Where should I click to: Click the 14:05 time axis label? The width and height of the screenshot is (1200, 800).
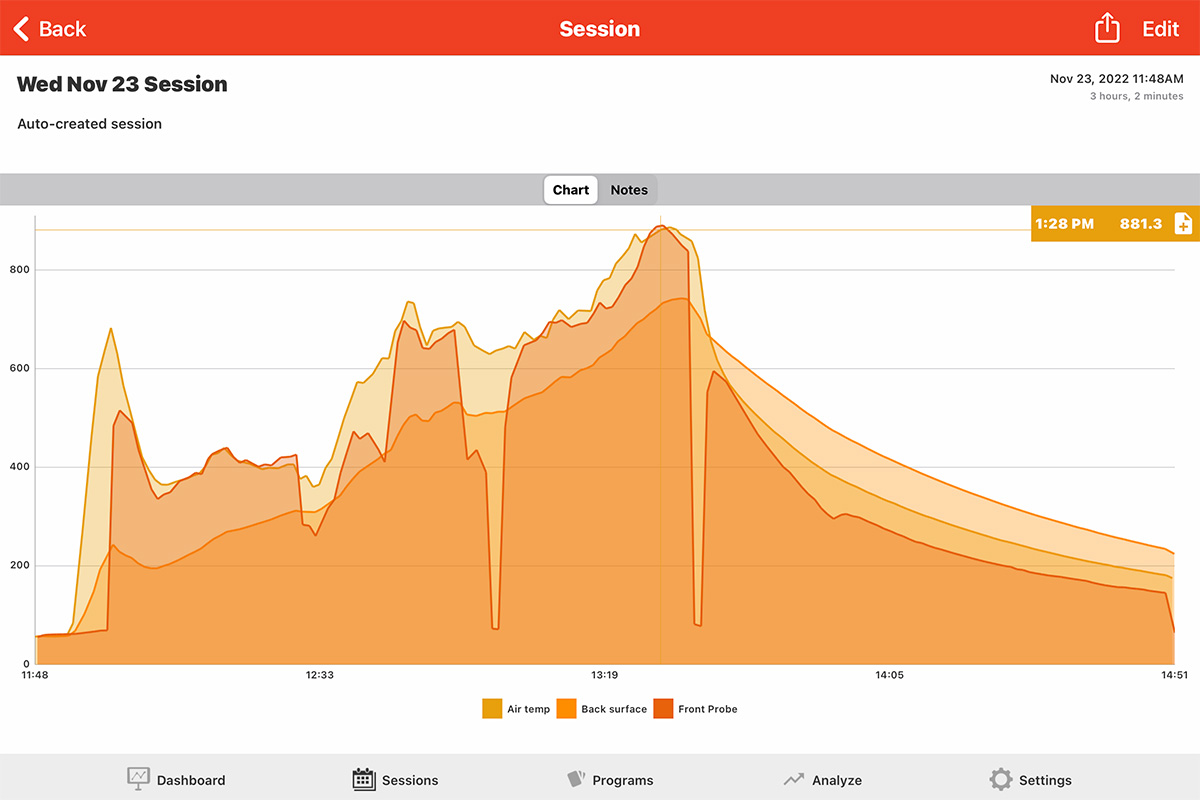(x=889, y=675)
